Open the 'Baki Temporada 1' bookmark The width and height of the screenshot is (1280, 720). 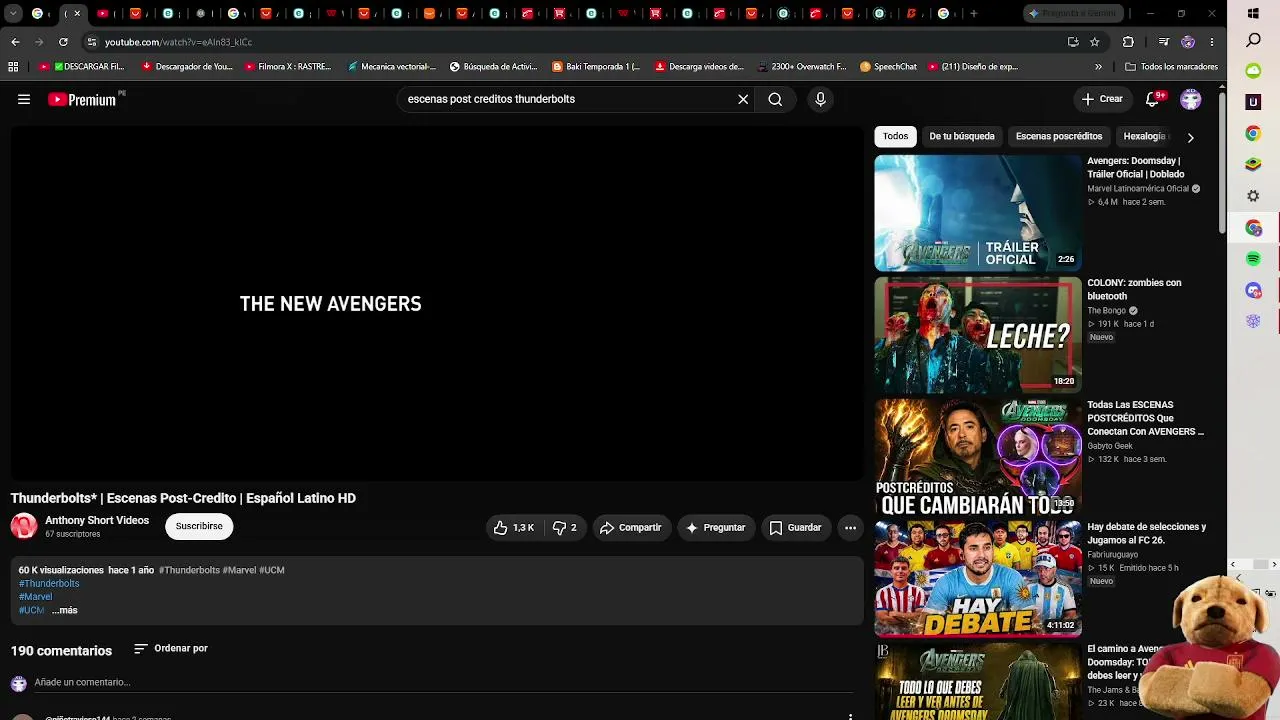pyautogui.click(x=596, y=67)
